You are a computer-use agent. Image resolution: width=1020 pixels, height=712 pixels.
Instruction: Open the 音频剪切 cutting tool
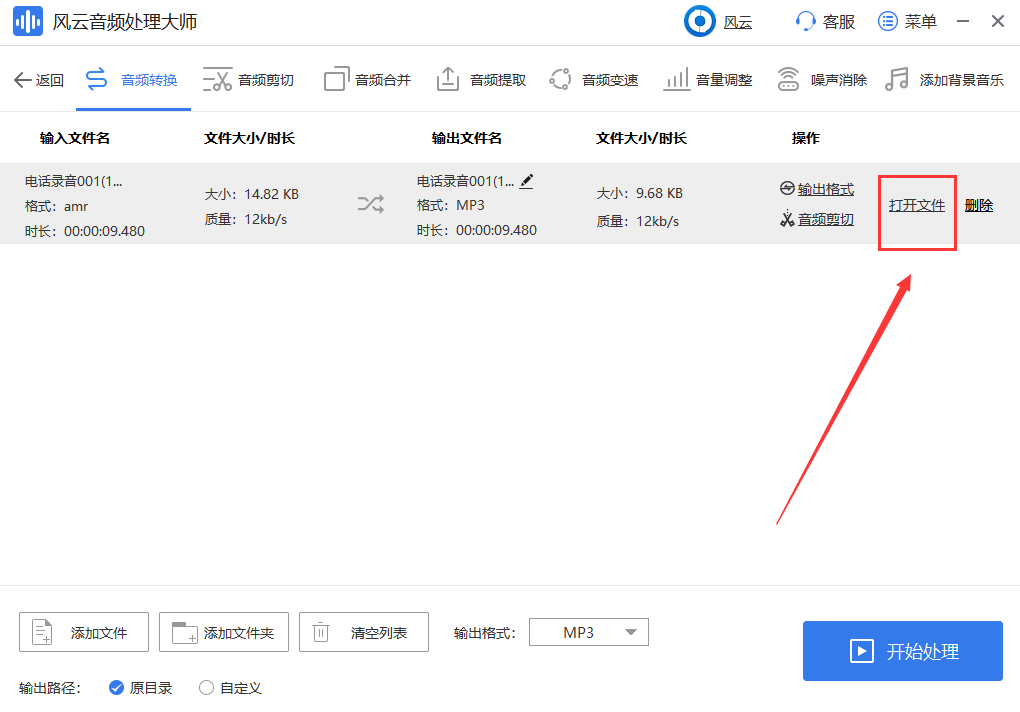point(250,79)
